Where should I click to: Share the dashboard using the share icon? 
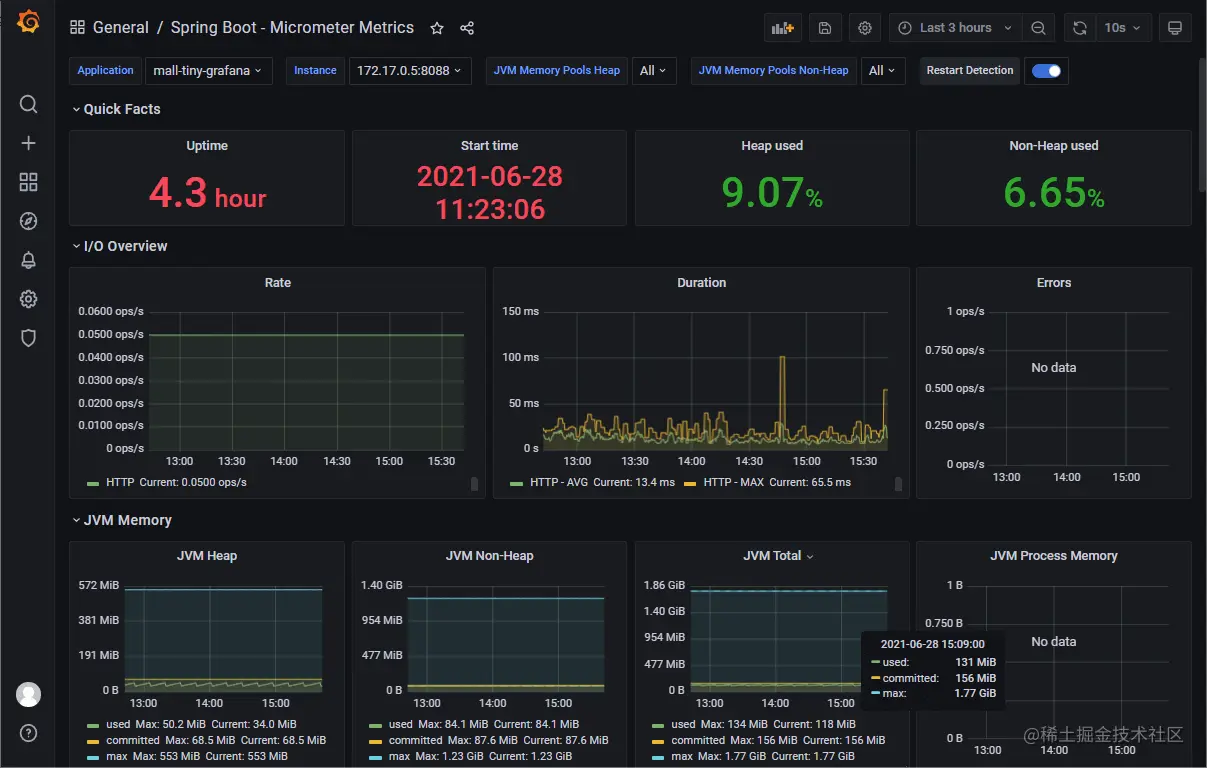(467, 28)
